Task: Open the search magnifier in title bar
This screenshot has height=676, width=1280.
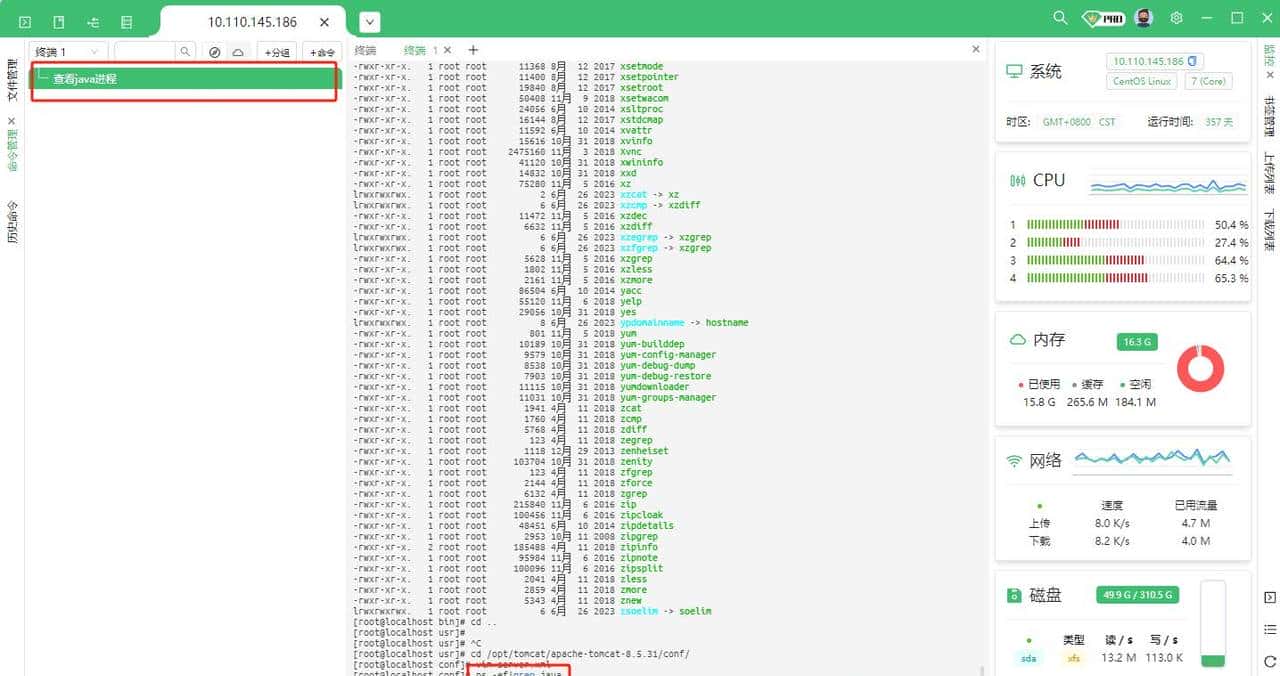Action: 1061,18
